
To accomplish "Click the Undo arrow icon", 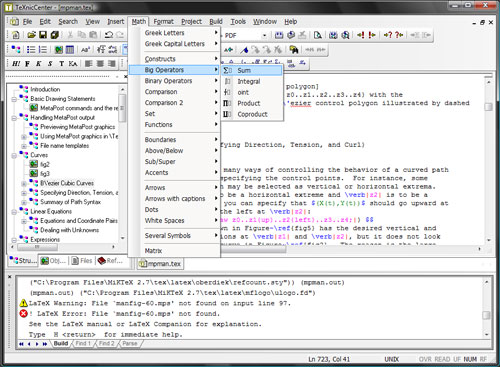I will [x=108, y=35].
